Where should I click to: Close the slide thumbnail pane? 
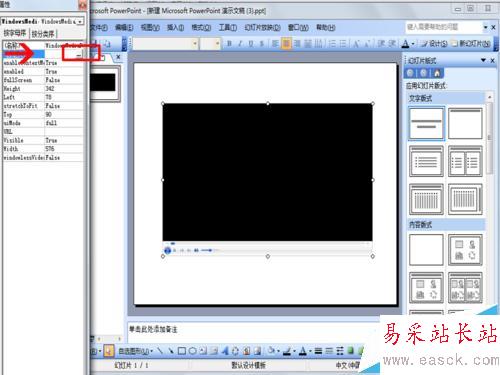point(118,57)
